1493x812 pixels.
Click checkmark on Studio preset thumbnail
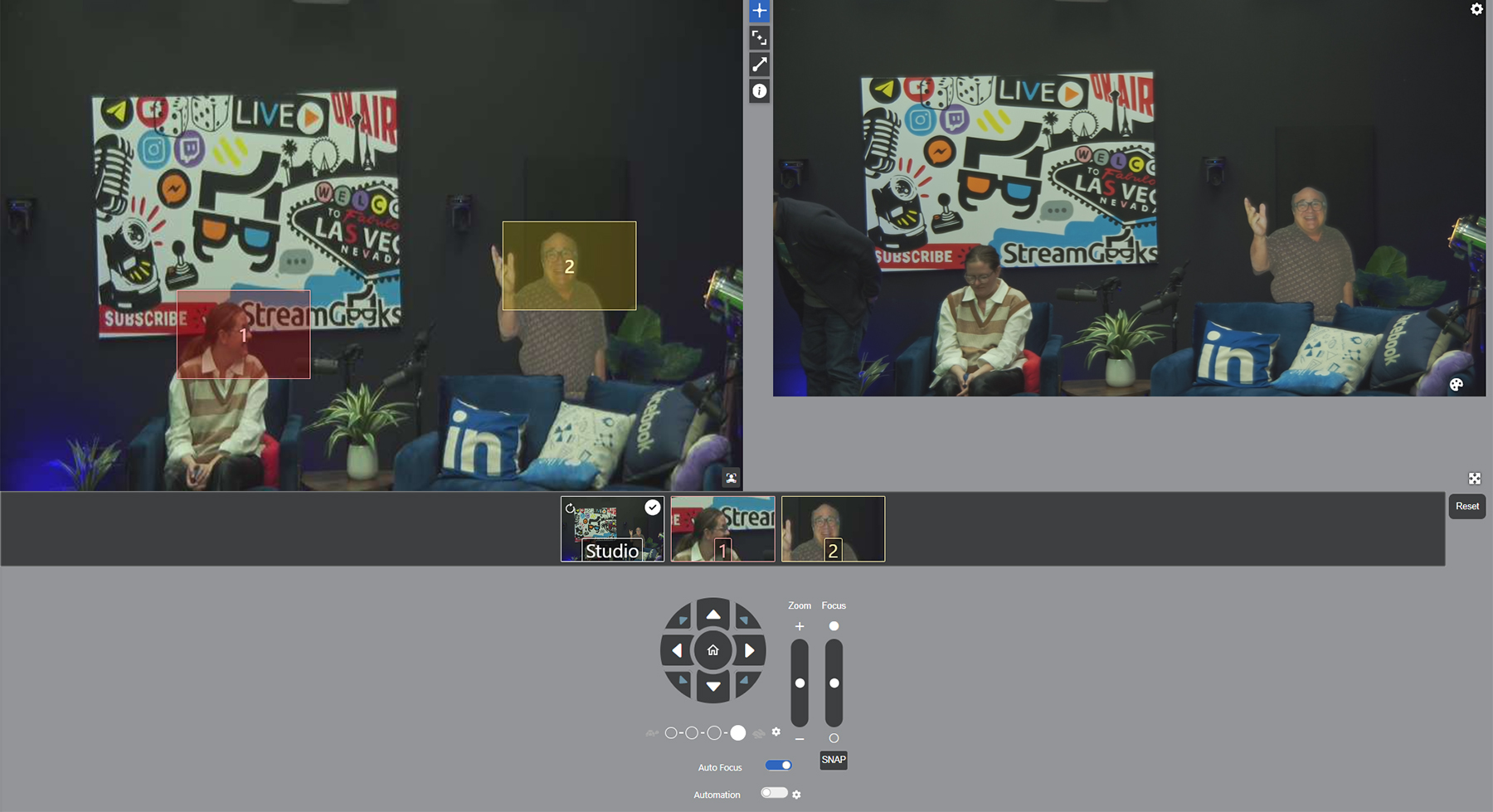pos(653,508)
